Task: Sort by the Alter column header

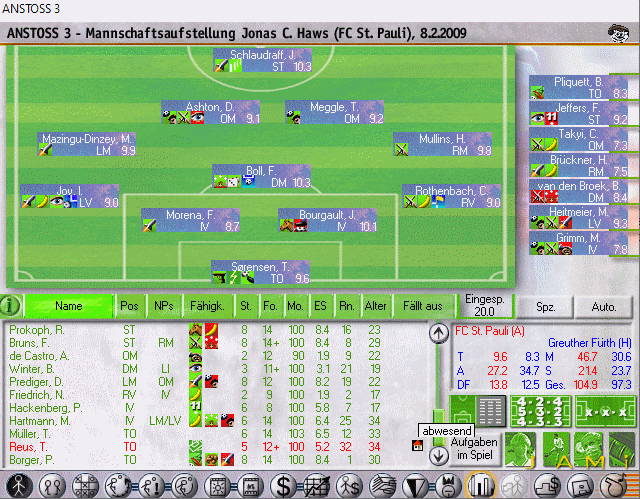Action: 376,306
